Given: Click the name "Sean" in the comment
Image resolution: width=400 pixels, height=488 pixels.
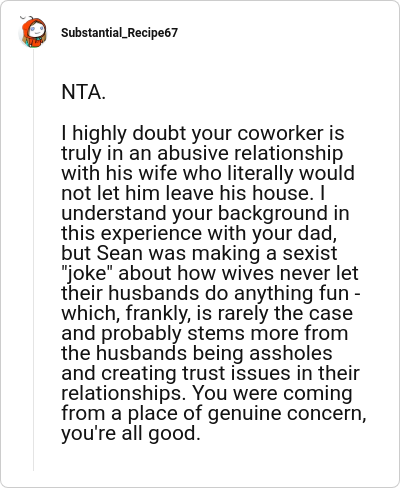Looking at the screenshot, I should pyautogui.click(x=120, y=253).
